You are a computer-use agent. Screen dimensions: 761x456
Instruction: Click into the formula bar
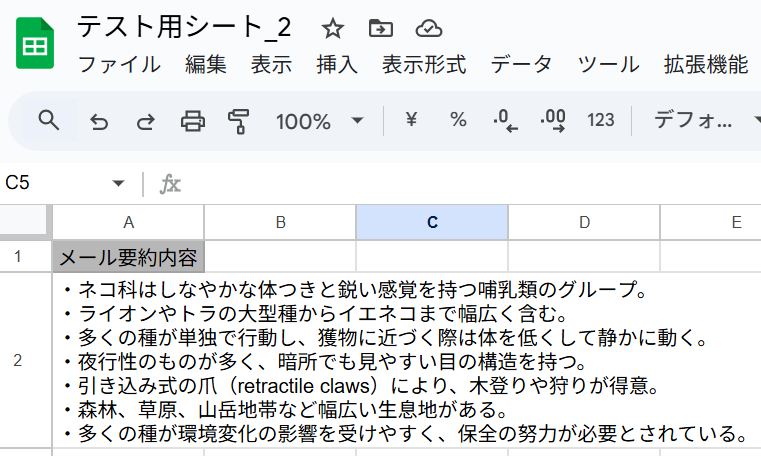(471, 184)
